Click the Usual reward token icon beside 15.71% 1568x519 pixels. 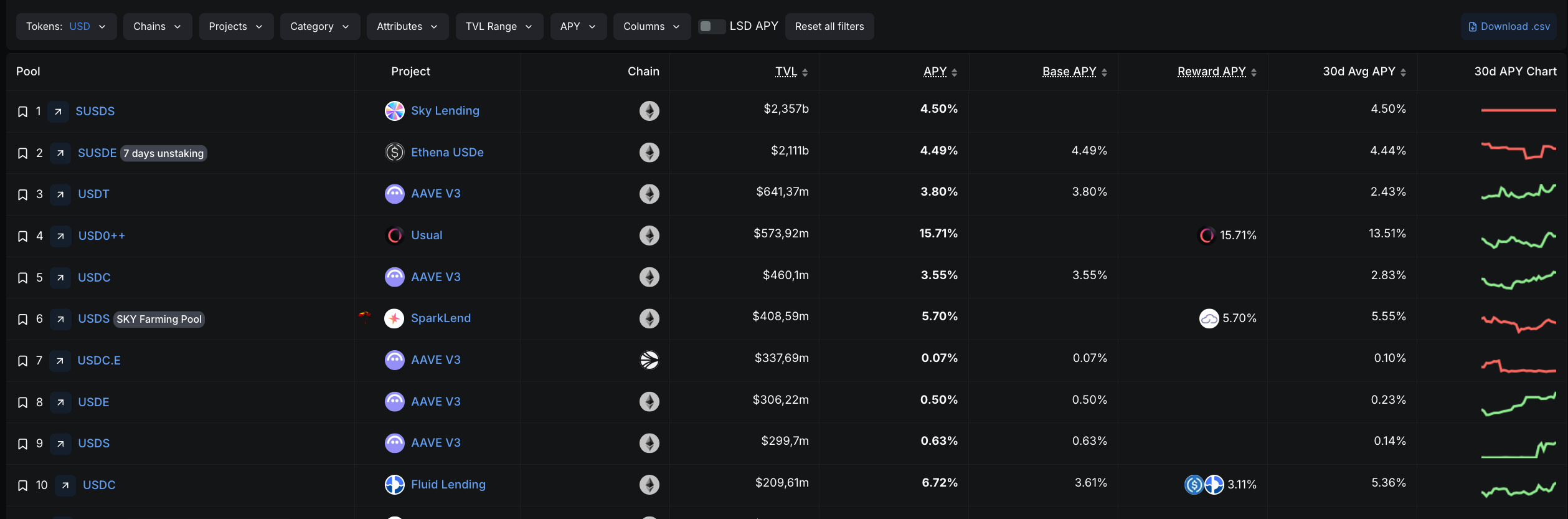pyautogui.click(x=1207, y=236)
